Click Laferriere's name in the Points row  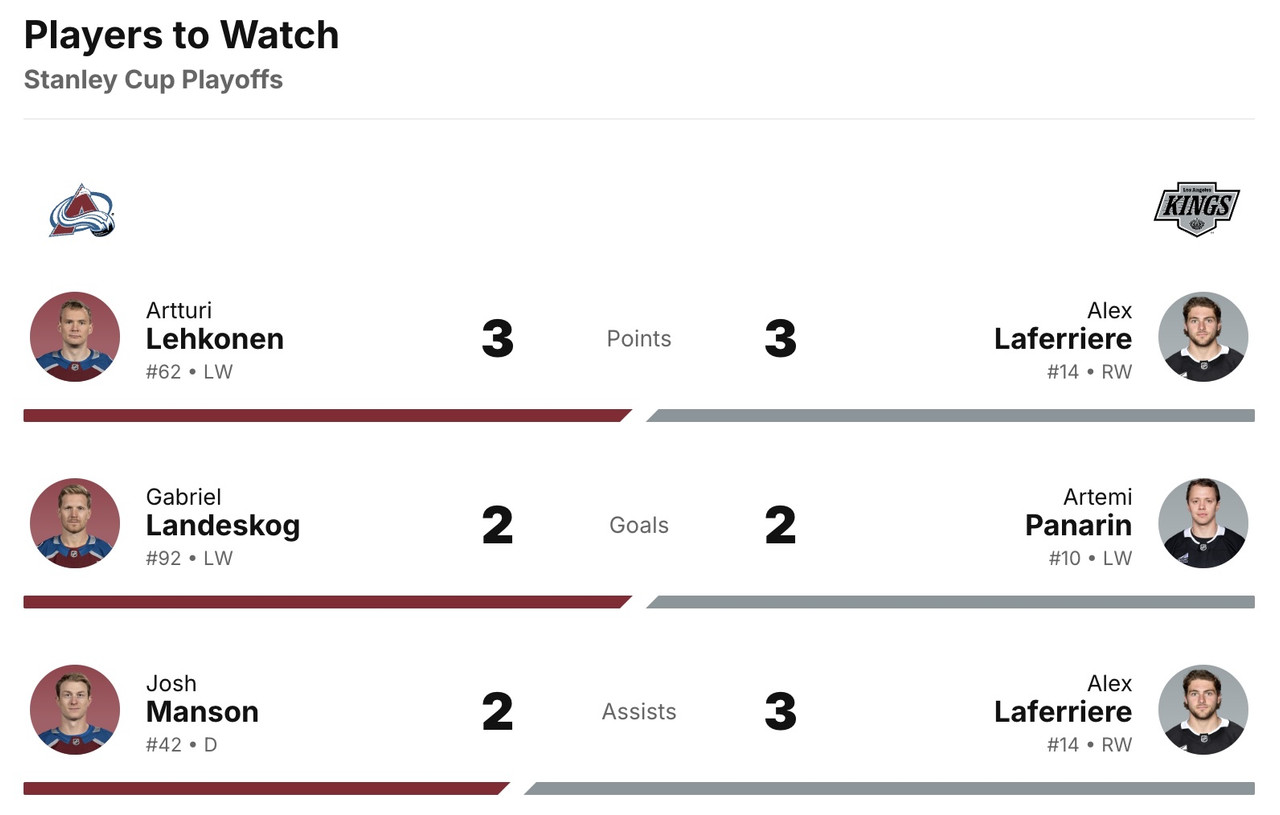[1063, 339]
